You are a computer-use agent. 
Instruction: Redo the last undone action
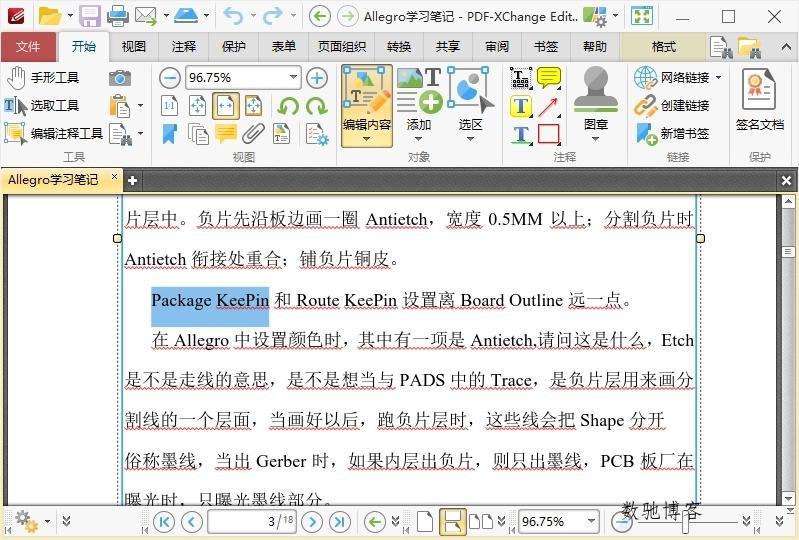273,16
